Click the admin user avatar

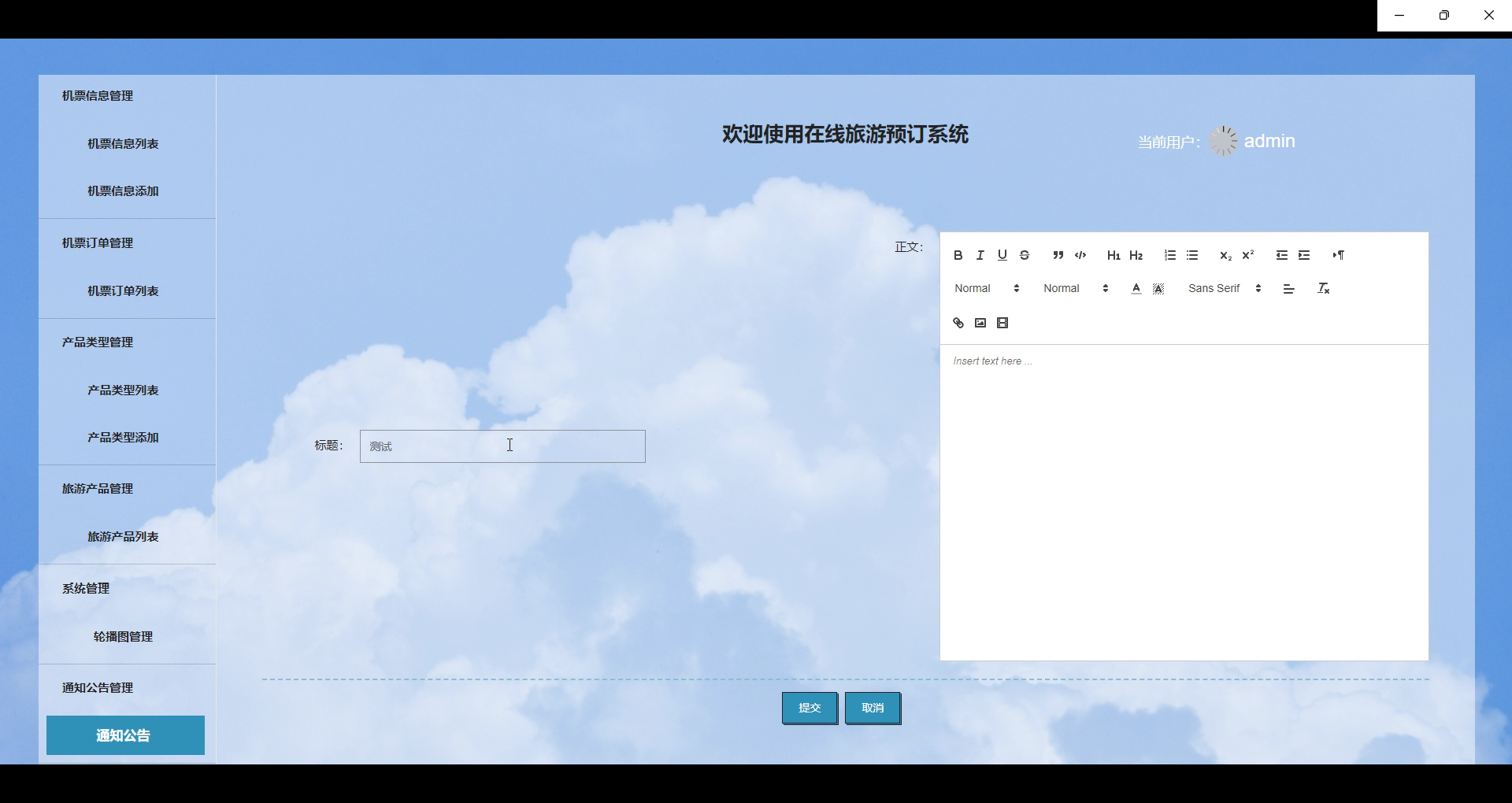pyautogui.click(x=1223, y=141)
